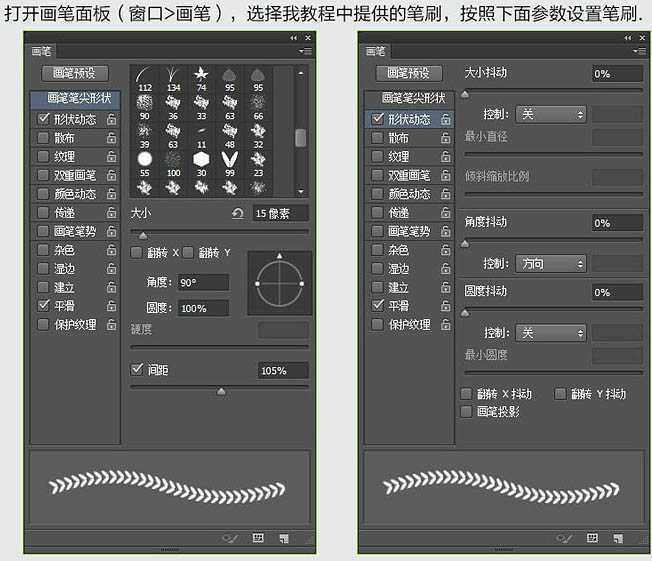Viewport: 652px width, 561px height.
Task: Toggle 散布 checkbox in left panel
Action: tap(43, 138)
